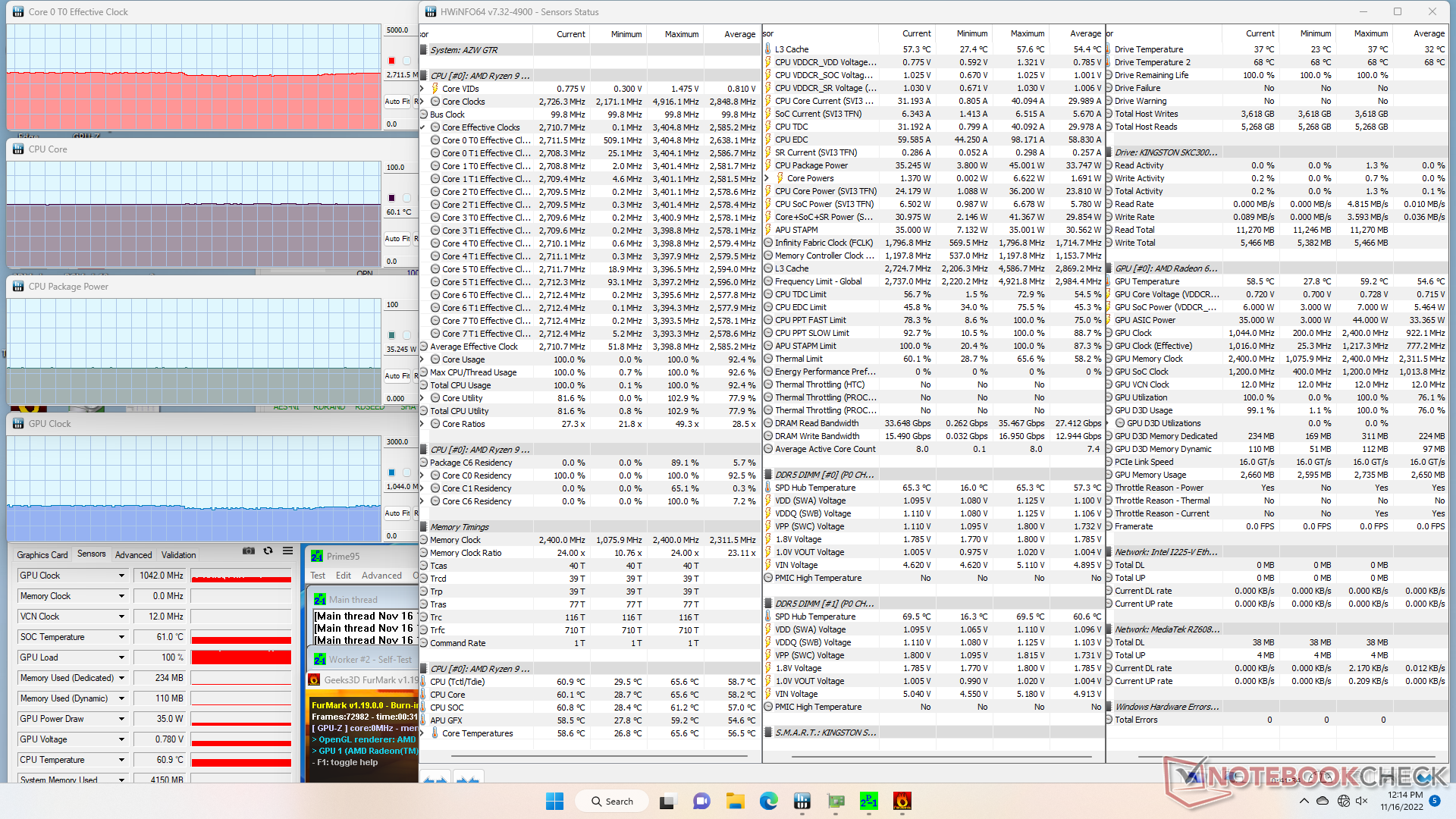Click the FurMark window title icon
This screenshot has height=819, width=1456.
point(314,679)
